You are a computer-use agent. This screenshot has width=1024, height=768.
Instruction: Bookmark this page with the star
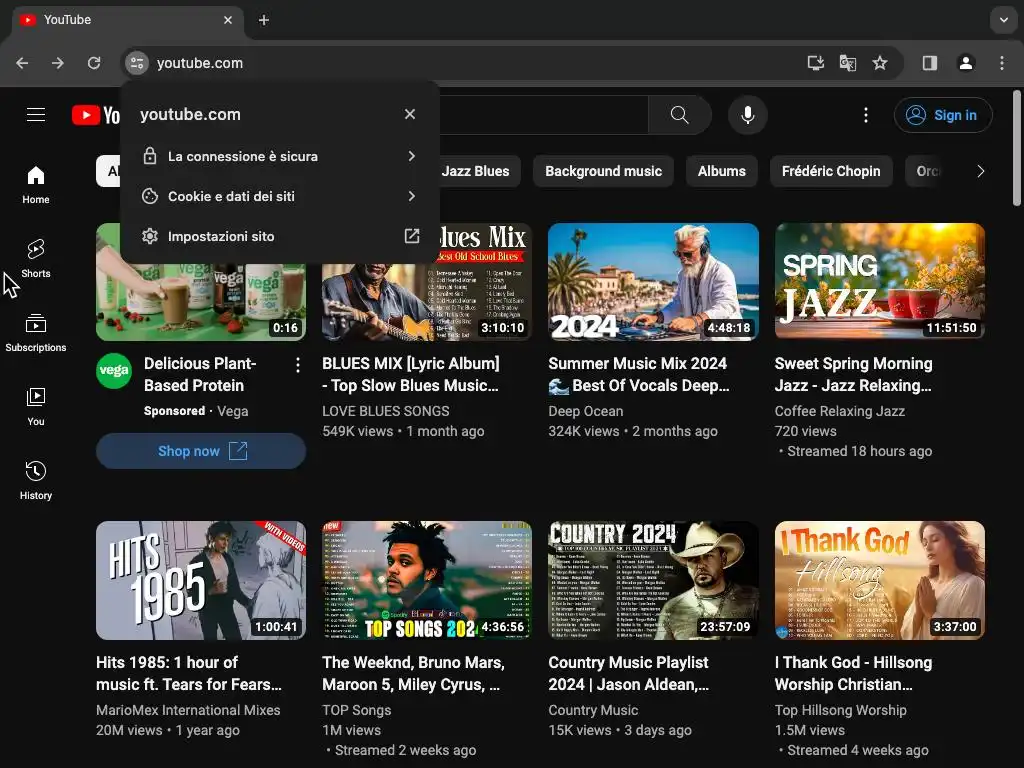click(x=880, y=63)
